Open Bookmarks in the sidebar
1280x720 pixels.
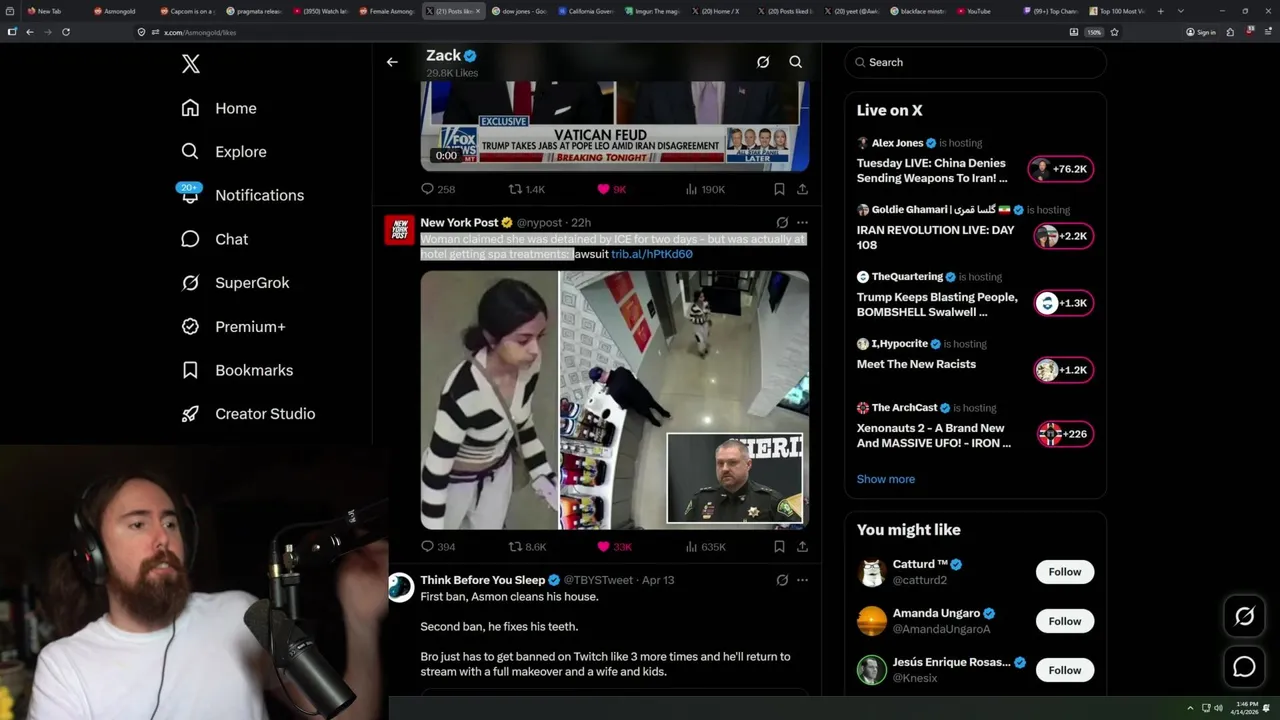[237, 370]
